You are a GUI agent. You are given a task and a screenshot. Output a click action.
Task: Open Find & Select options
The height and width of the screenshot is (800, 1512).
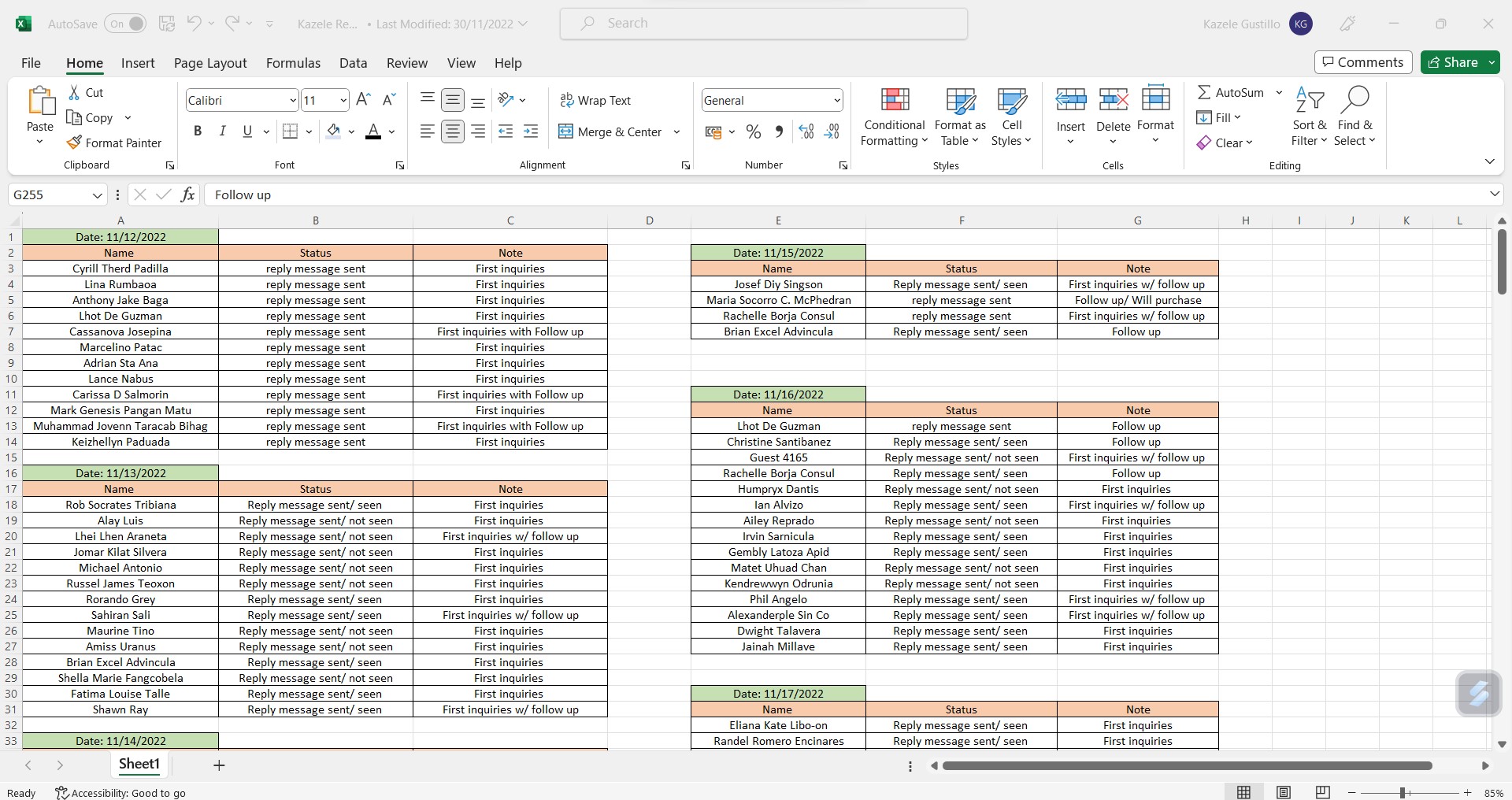[x=1355, y=117]
